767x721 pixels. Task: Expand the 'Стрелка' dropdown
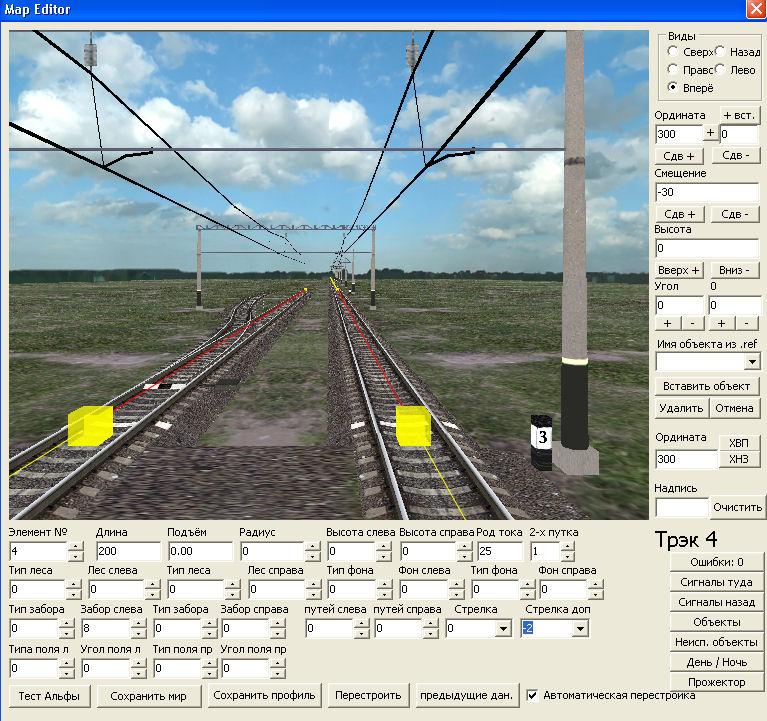pos(500,629)
